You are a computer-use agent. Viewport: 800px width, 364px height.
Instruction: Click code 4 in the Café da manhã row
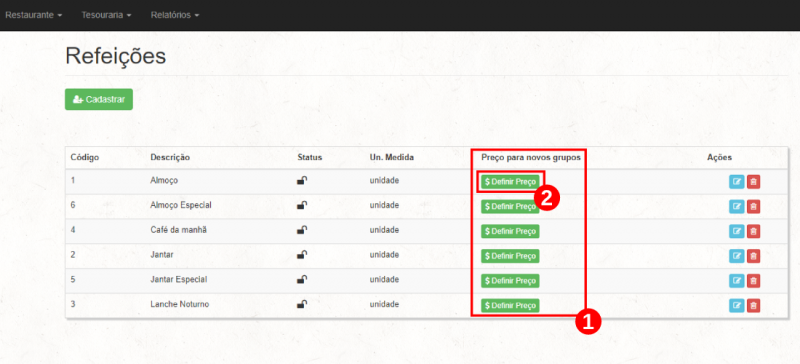pos(73,230)
